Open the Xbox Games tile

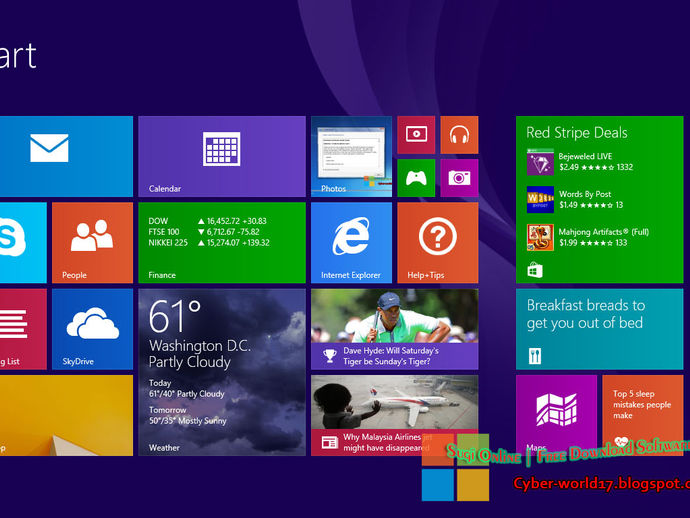click(416, 178)
